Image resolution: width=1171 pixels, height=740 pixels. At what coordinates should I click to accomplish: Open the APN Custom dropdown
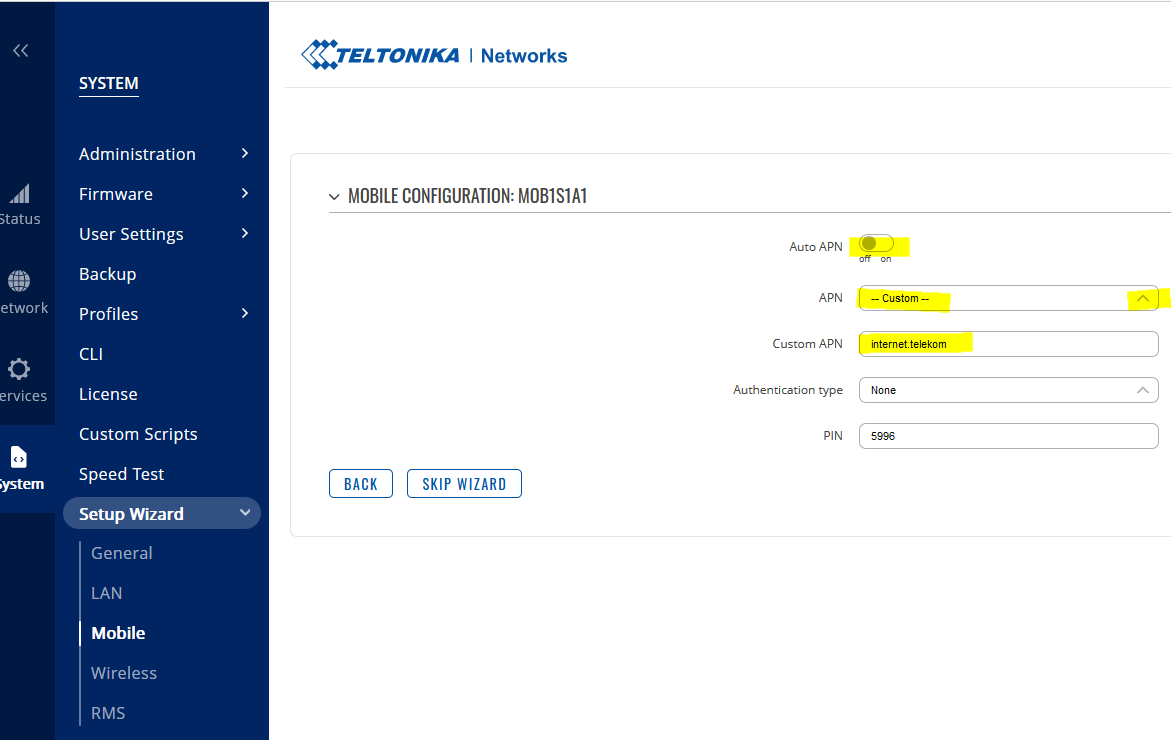1008,298
